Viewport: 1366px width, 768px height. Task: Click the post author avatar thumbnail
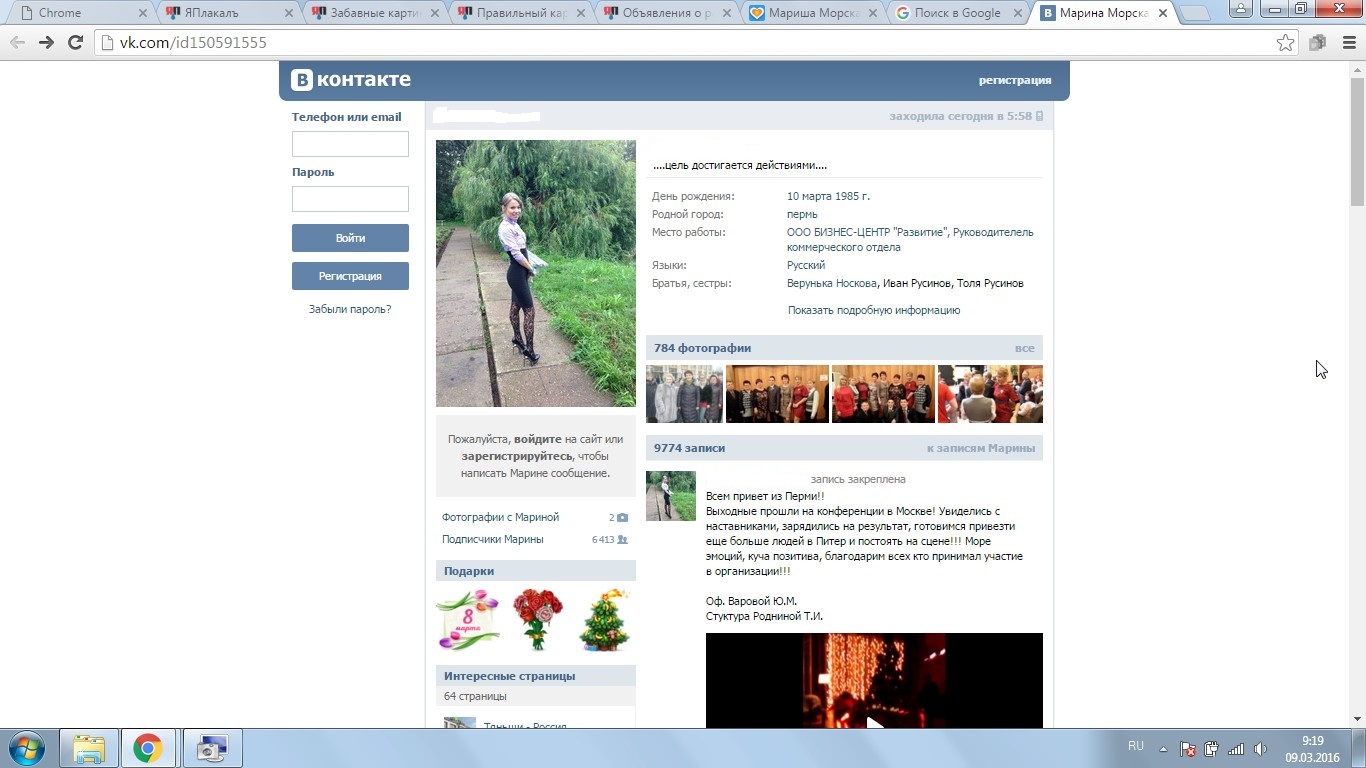pyautogui.click(x=671, y=496)
